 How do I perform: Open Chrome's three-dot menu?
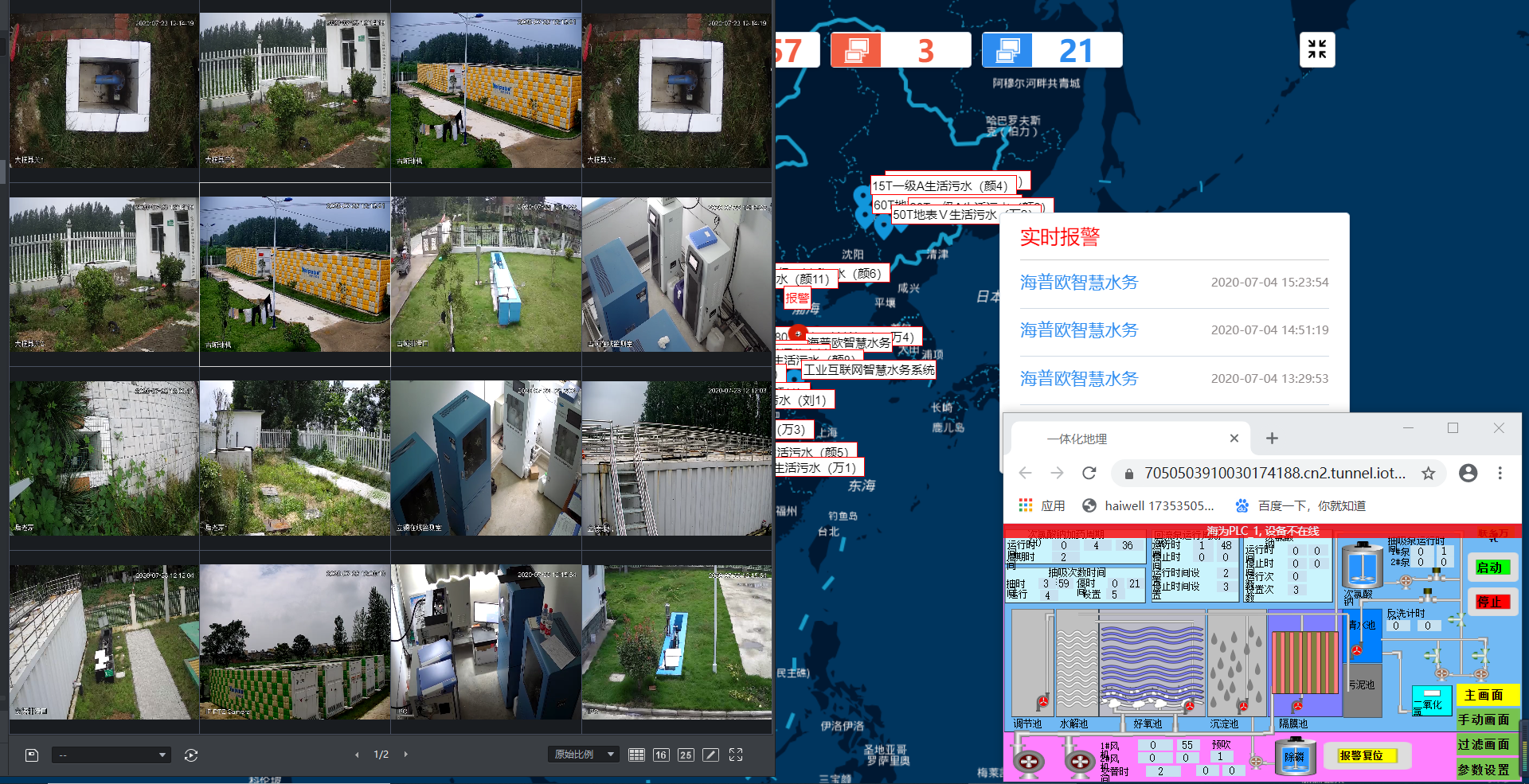[1500, 474]
